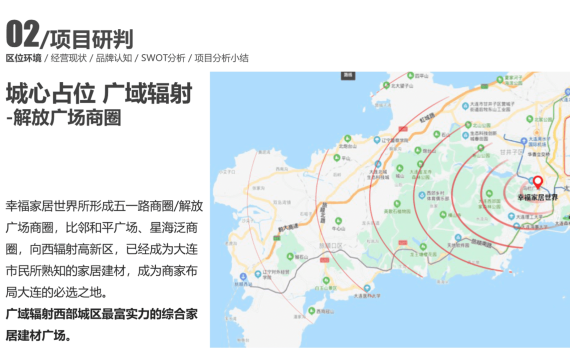Click the 大连医科大学 blue marker
The width and height of the screenshot is (570, 360).
pyautogui.click(x=367, y=288)
